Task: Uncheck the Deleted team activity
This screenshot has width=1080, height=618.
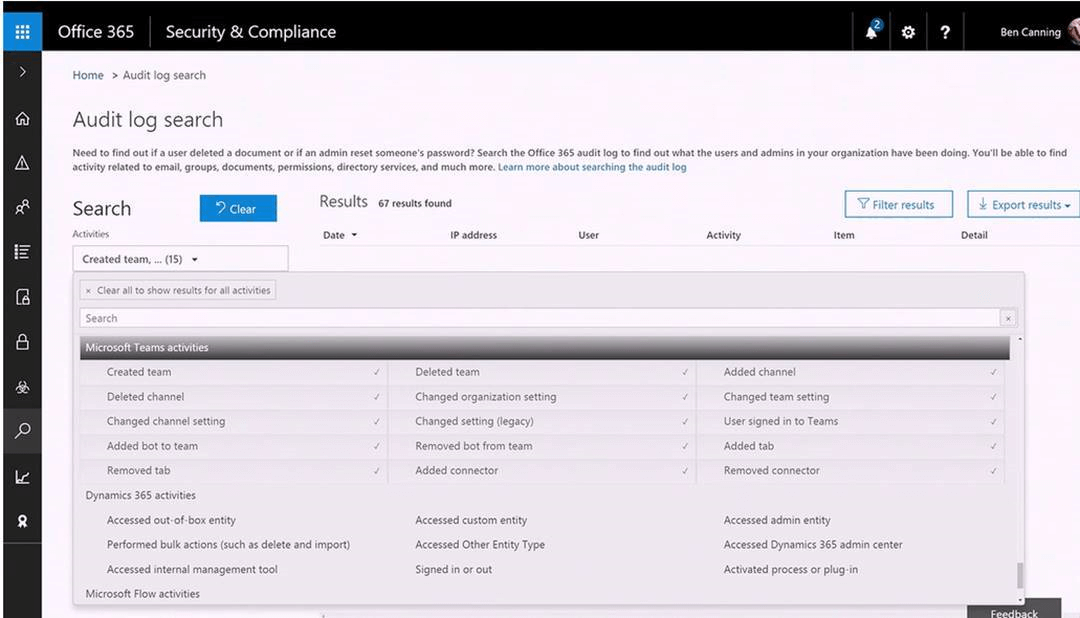Action: point(447,372)
